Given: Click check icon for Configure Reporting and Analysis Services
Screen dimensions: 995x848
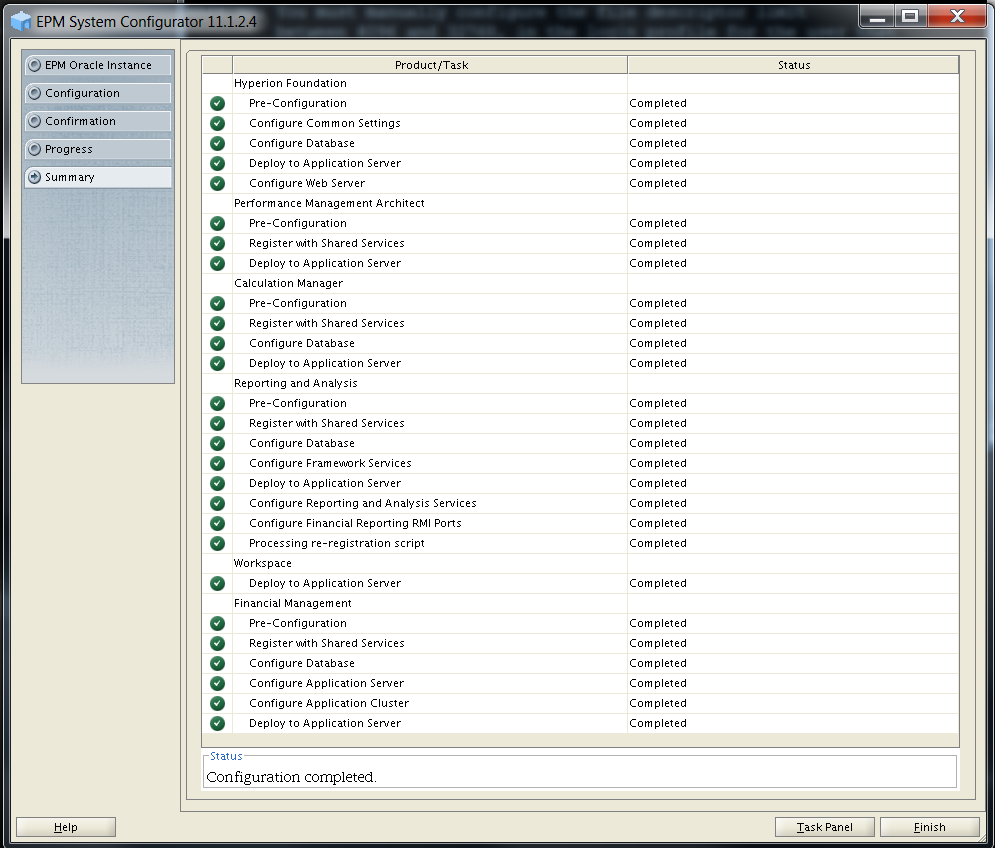Looking at the screenshot, I should 217,503.
